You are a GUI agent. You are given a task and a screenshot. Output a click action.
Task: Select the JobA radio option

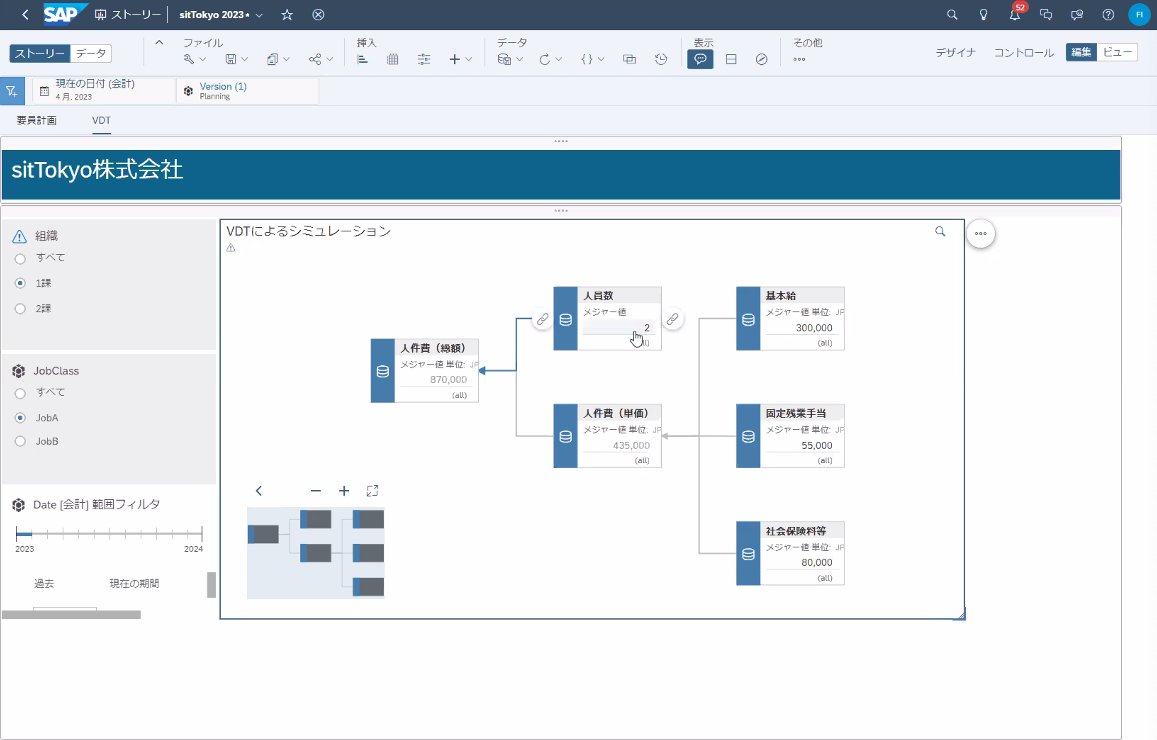tap(20, 418)
